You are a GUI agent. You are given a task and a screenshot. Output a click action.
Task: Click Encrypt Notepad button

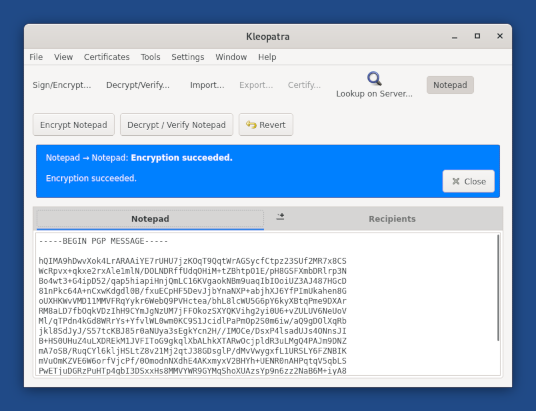point(73,125)
